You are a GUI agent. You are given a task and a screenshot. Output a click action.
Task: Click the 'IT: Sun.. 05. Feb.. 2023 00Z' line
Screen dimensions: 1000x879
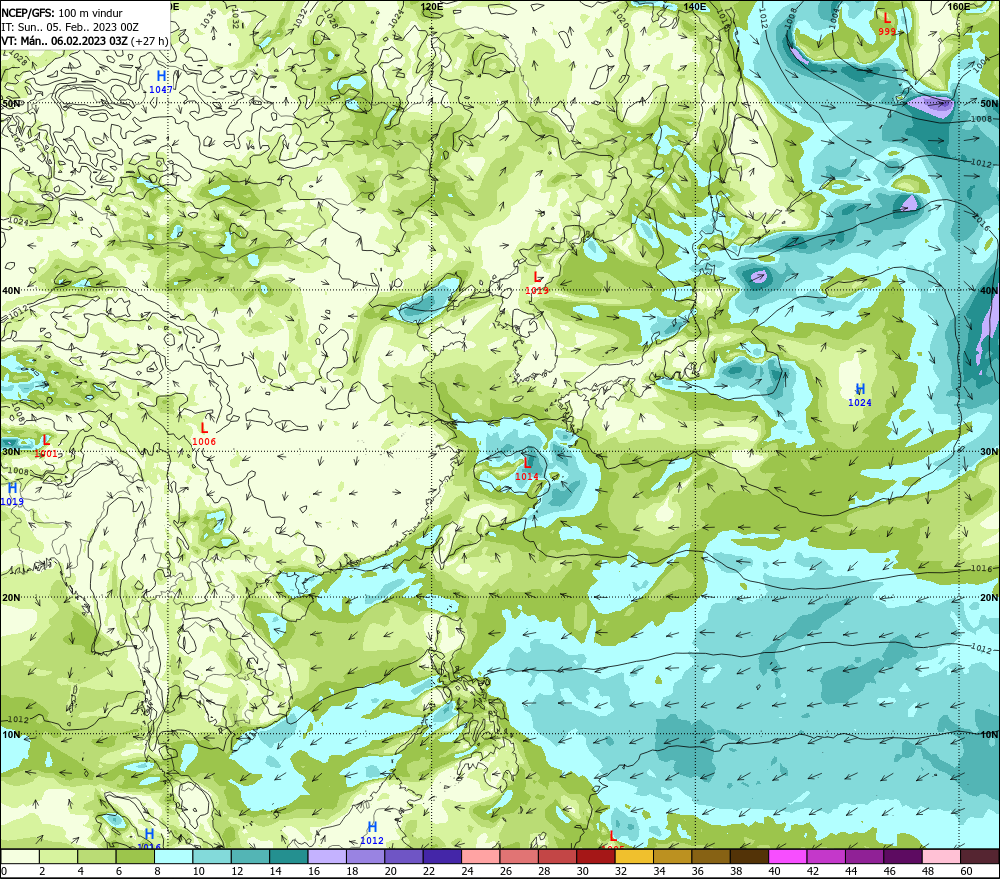[70, 27]
